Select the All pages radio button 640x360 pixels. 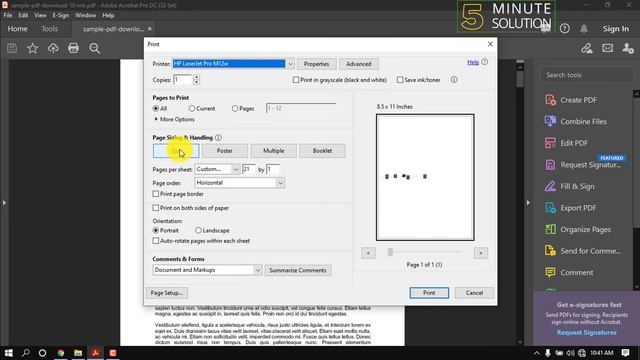coord(156,109)
